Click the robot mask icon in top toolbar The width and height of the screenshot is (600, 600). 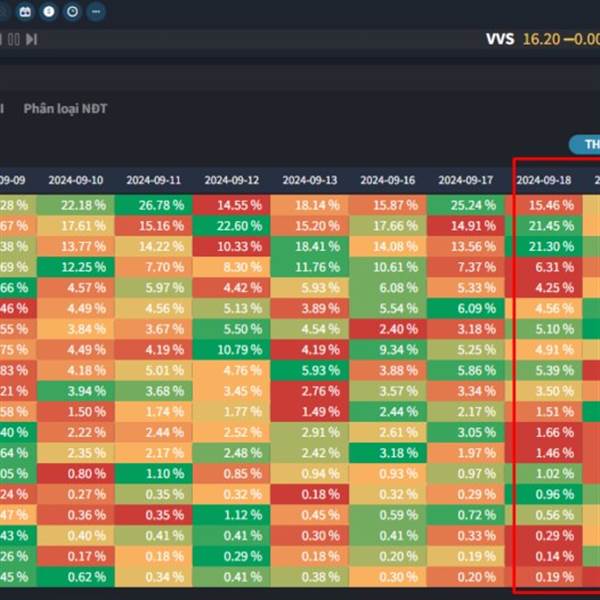25,11
